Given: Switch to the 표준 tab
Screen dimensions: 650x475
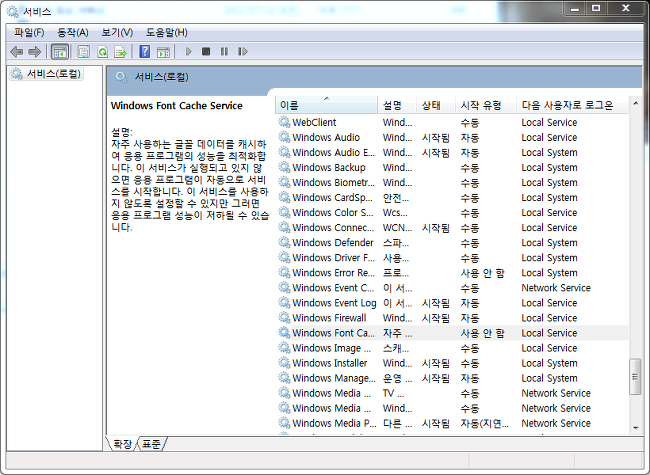Looking at the screenshot, I should pos(151,444).
